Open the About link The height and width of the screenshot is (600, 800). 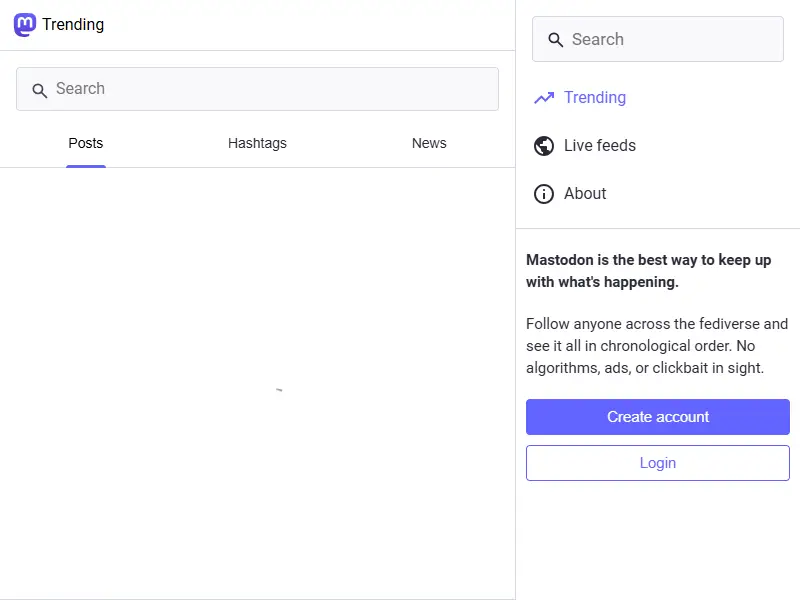click(570, 194)
